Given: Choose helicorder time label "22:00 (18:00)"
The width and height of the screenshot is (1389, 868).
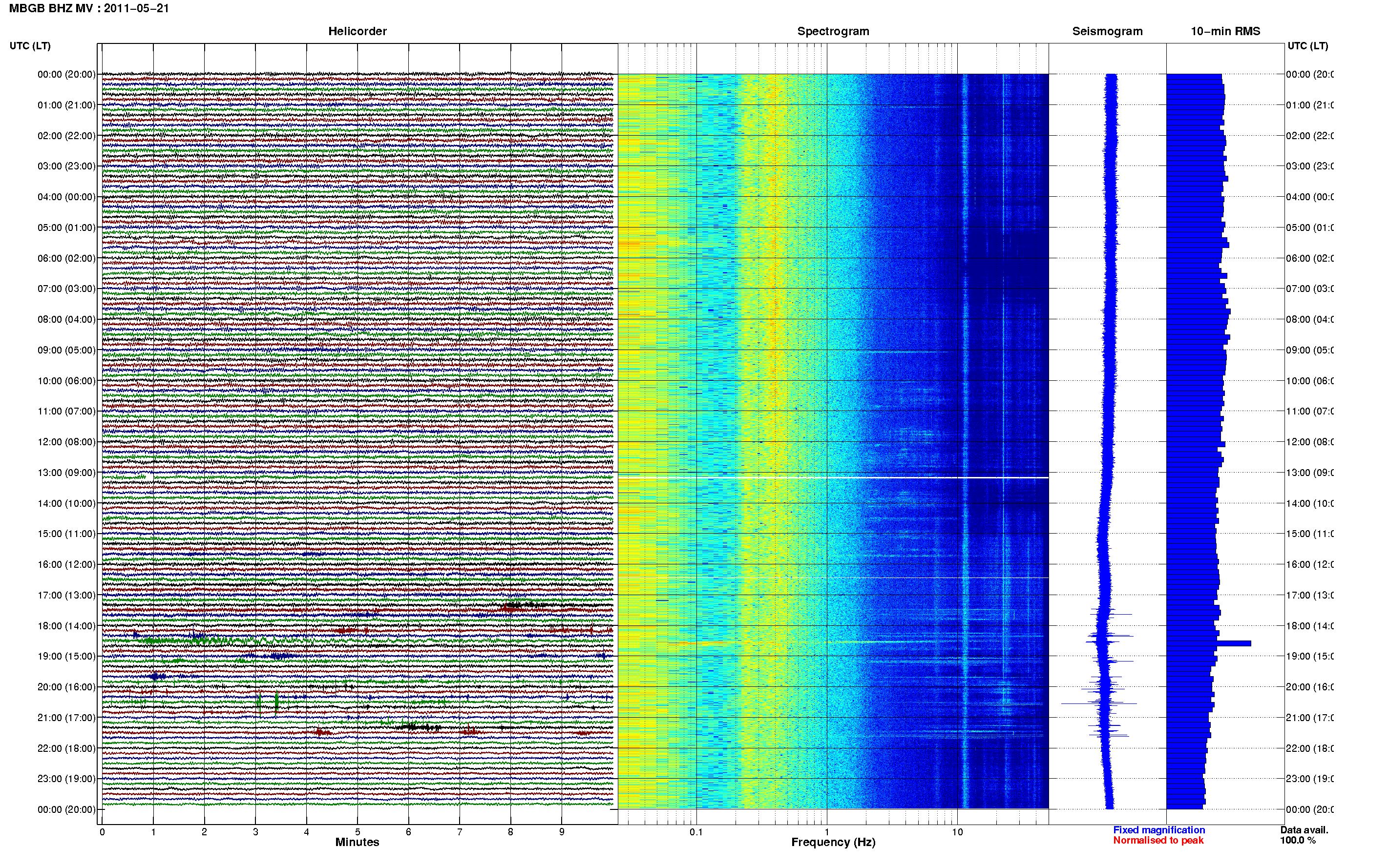Looking at the screenshot, I should (x=66, y=748).
